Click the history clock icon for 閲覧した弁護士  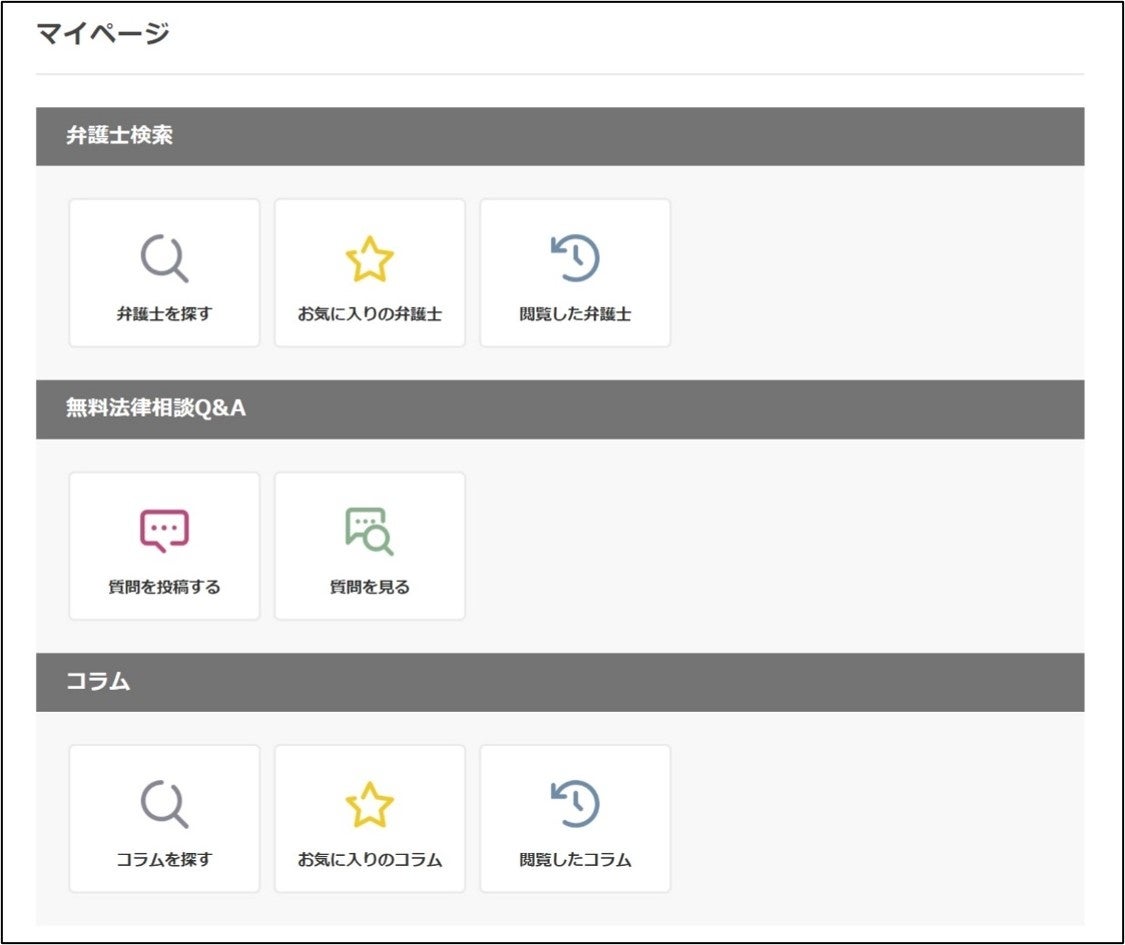(575, 258)
